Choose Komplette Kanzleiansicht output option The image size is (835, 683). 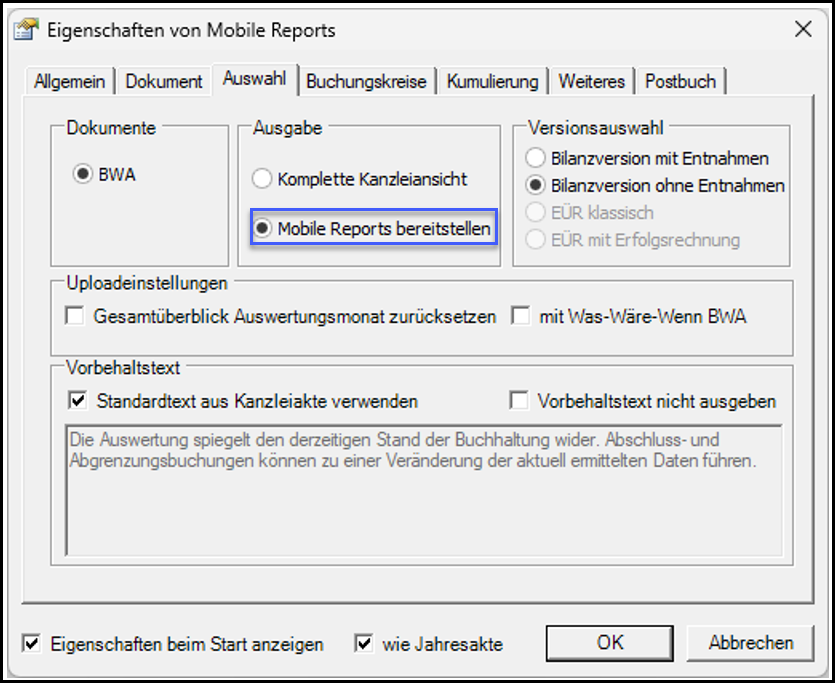point(261,179)
